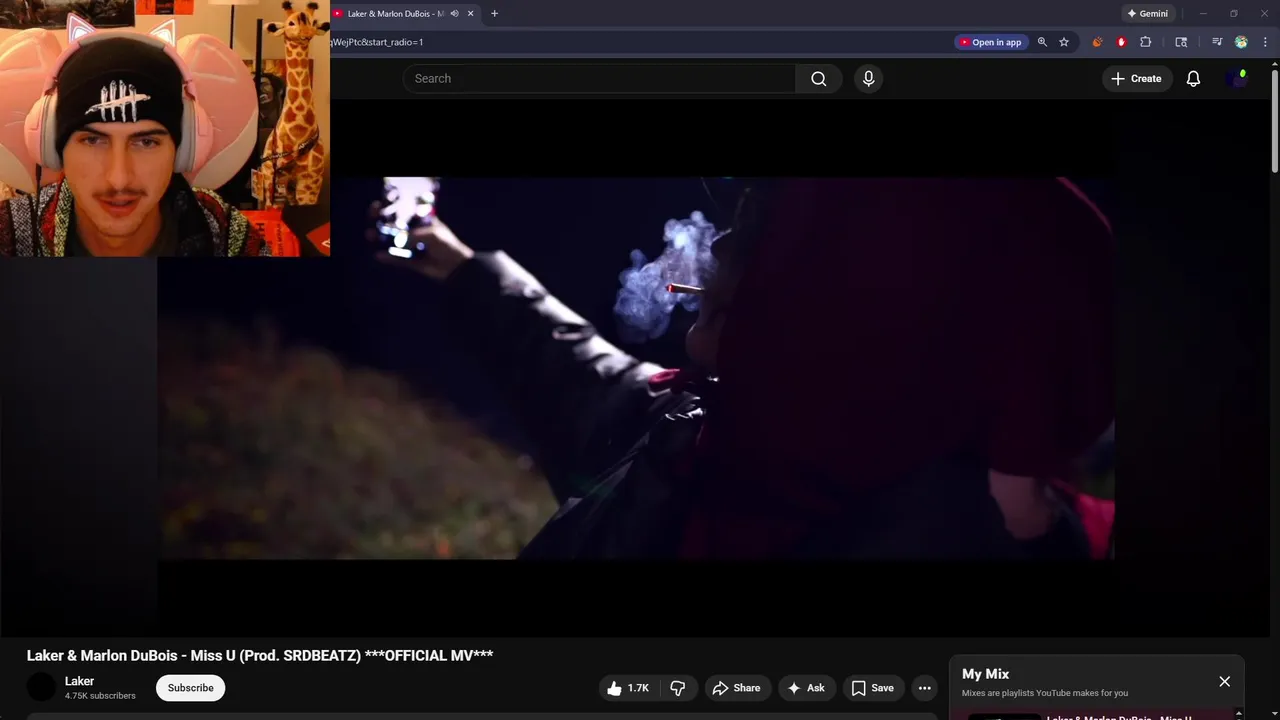The height and width of the screenshot is (720, 1280).
Task: Ask about this video
Action: (x=806, y=688)
